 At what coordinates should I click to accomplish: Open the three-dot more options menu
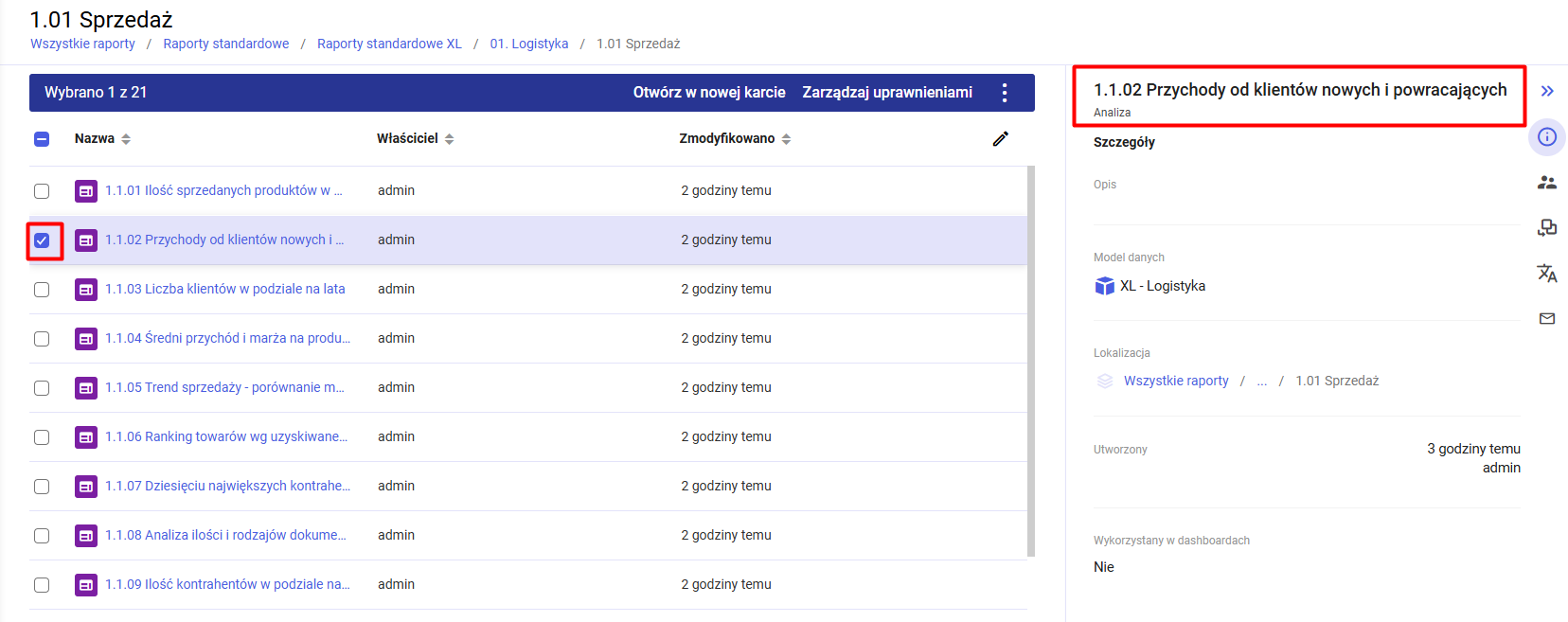[1005, 93]
